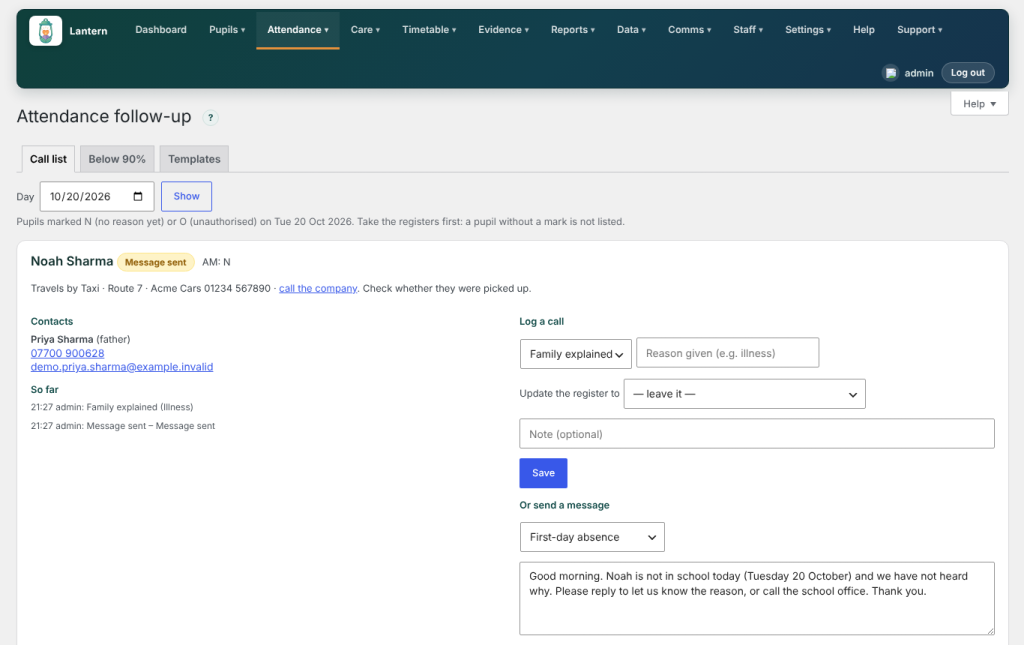Viewport: 1024px width, 645px height.
Task: Go to the Dashboard page
Action: [161, 30]
